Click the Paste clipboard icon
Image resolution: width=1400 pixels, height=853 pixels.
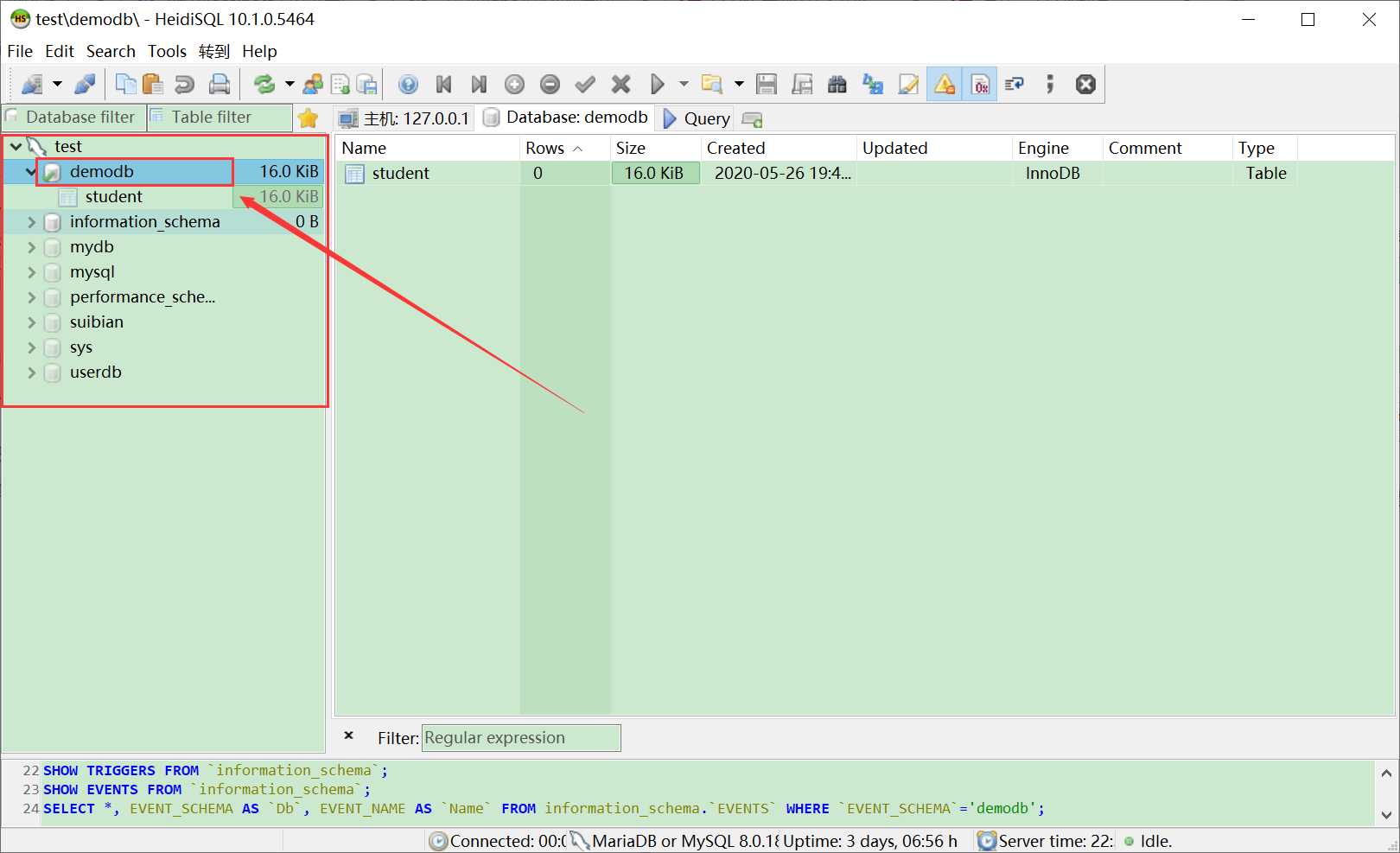[153, 84]
